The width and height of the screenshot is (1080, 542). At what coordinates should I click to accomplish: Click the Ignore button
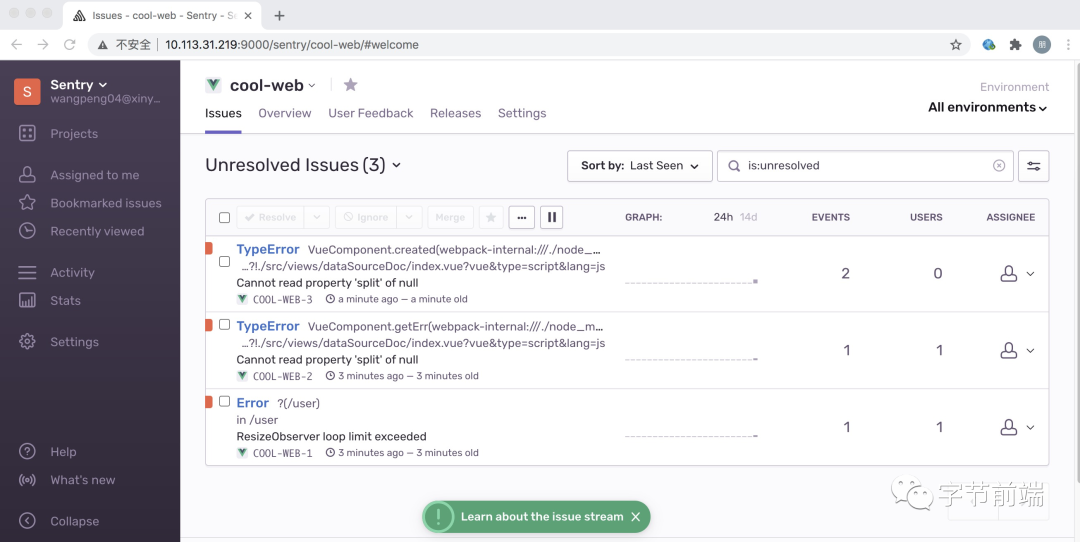pos(366,217)
